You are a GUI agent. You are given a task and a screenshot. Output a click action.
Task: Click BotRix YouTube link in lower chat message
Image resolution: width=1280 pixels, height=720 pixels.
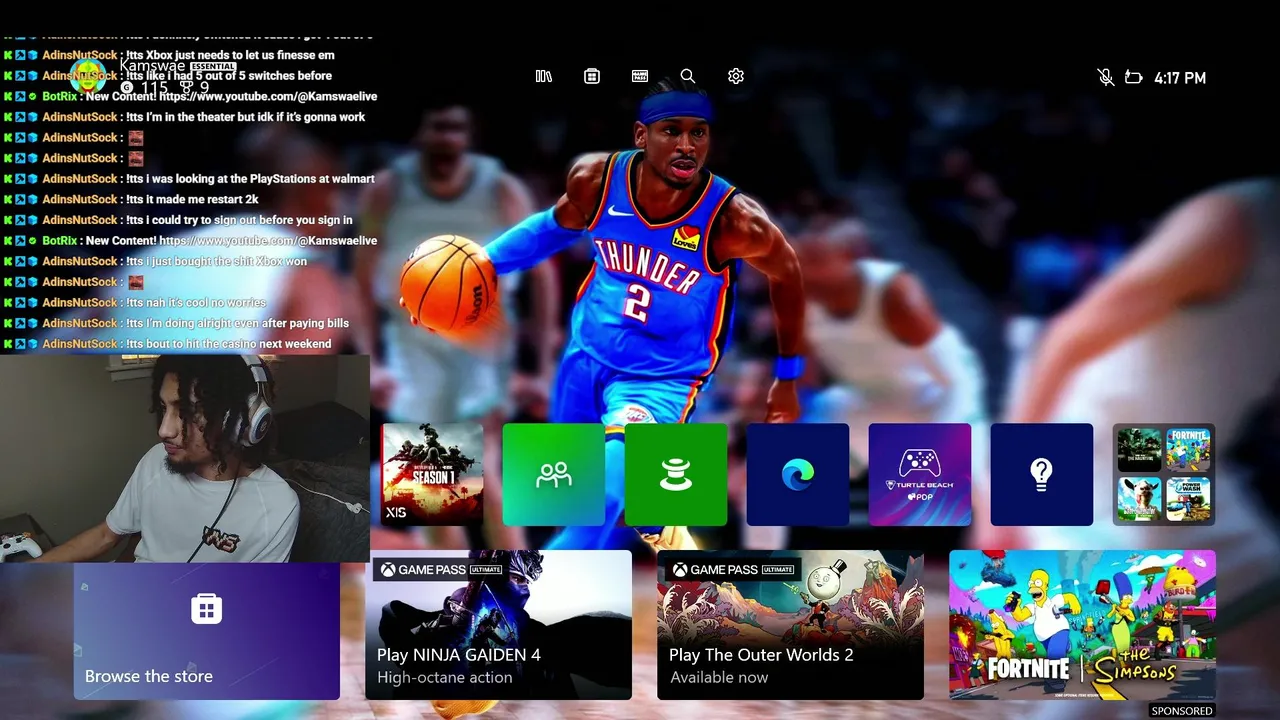[268, 241]
